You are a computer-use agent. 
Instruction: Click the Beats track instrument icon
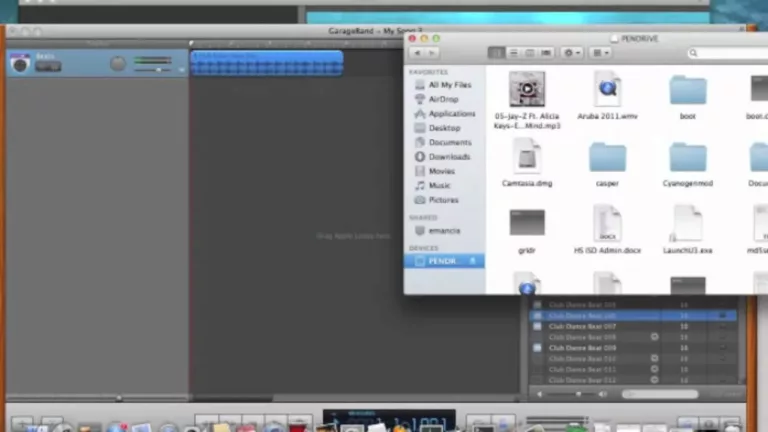(20, 63)
